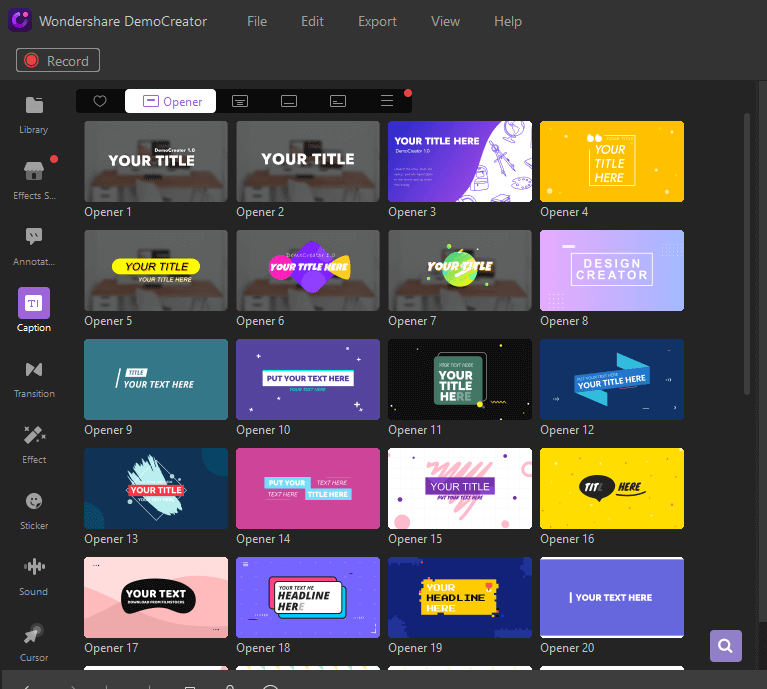Image resolution: width=767 pixels, height=689 pixels.
Task: Open the Annotation panel
Action: coord(34,247)
